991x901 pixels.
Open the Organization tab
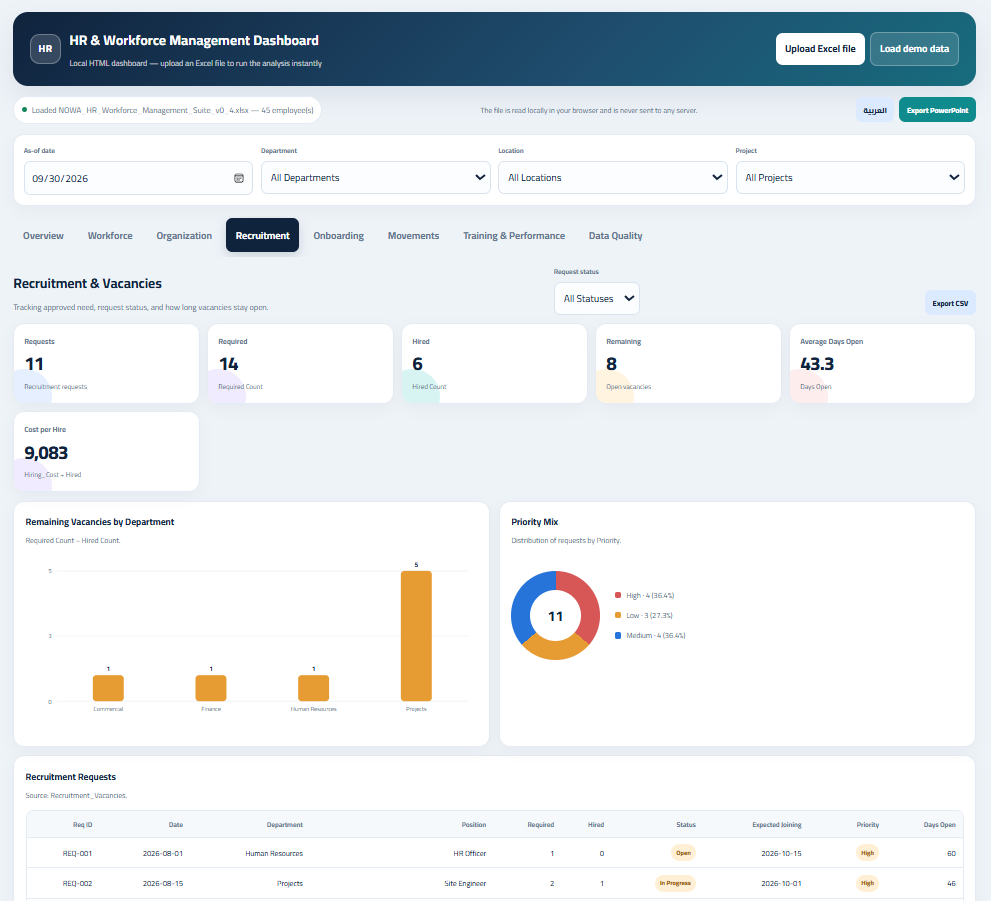[x=184, y=236]
